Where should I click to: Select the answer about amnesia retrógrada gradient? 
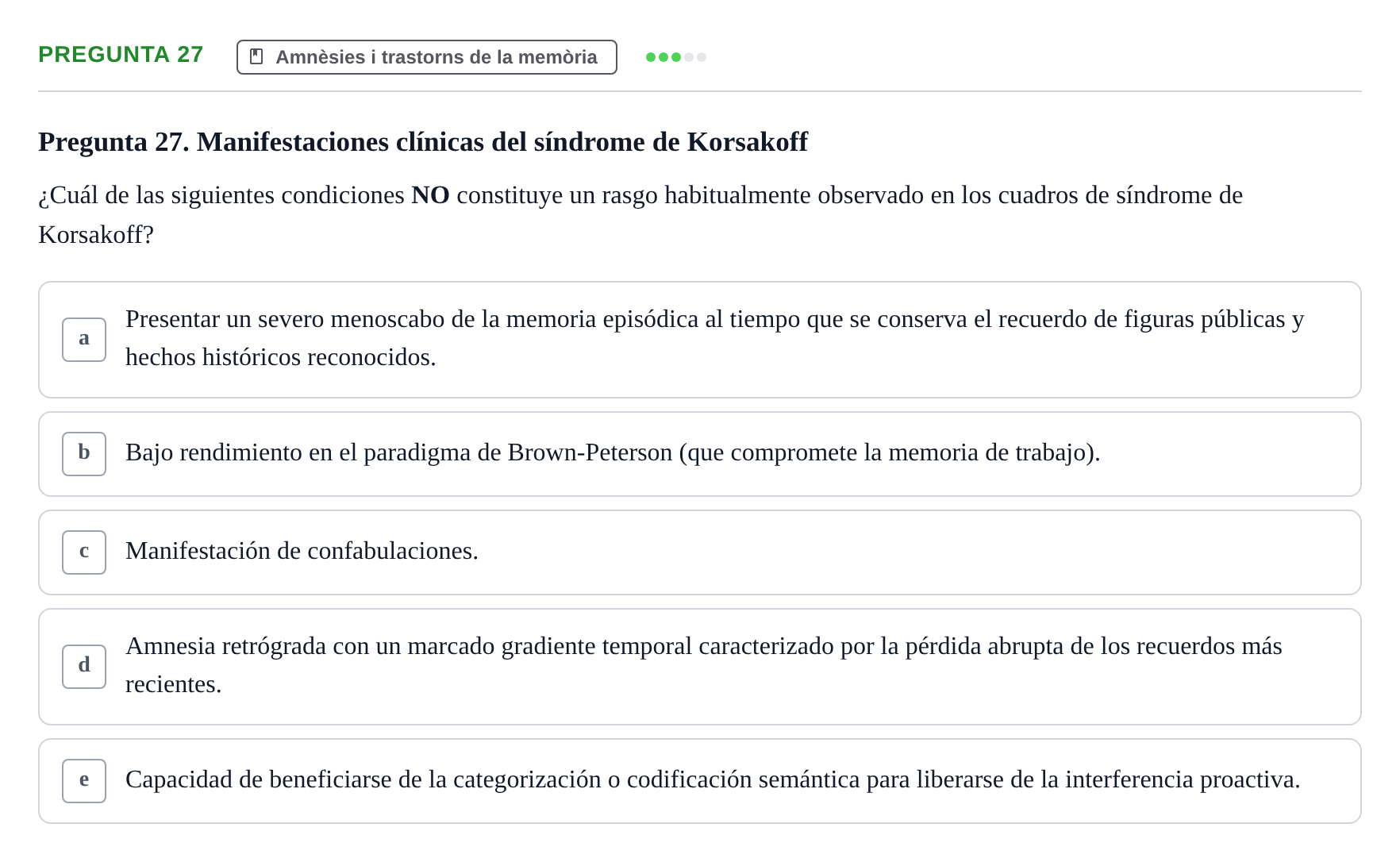700,667
